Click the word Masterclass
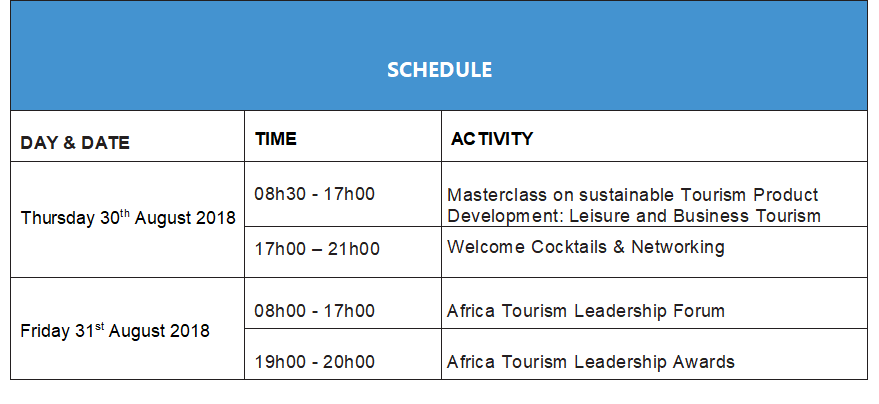The image size is (879, 404). point(497,195)
